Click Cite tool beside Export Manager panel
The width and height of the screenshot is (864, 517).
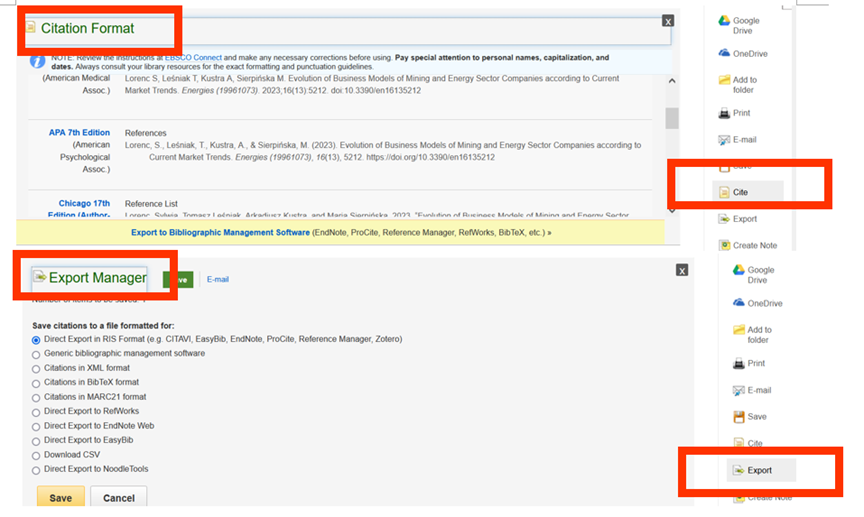click(748, 443)
